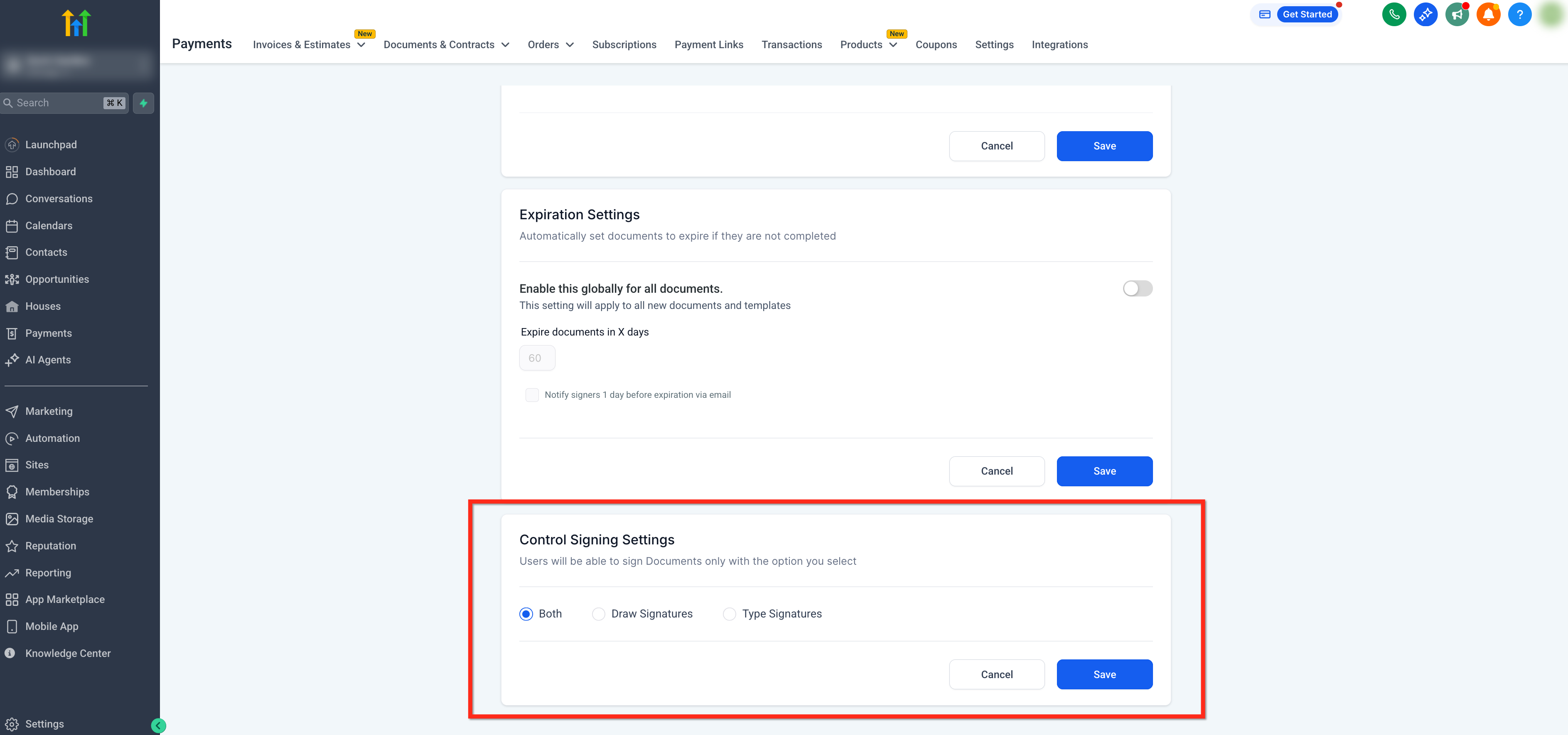The width and height of the screenshot is (1568, 735).
Task: Save the Control Signing Settings
Action: coord(1104,674)
